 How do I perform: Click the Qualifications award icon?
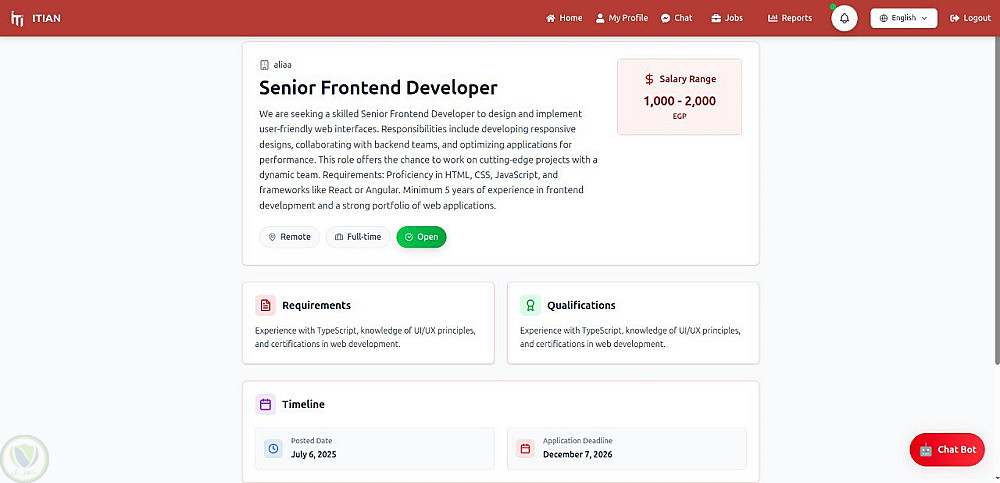pos(530,305)
